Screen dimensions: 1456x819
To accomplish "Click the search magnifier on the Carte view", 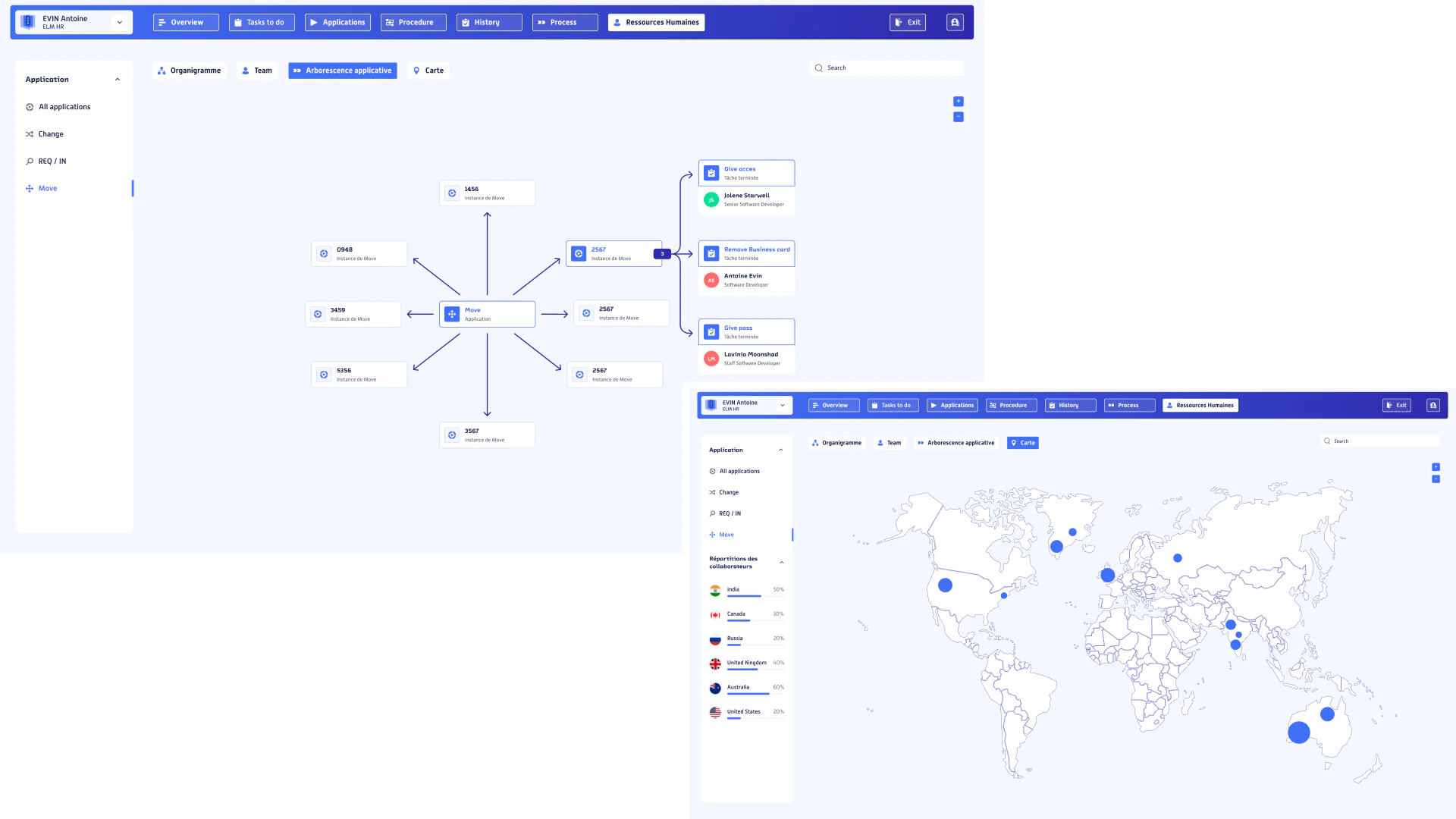I will [x=1326, y=441].
